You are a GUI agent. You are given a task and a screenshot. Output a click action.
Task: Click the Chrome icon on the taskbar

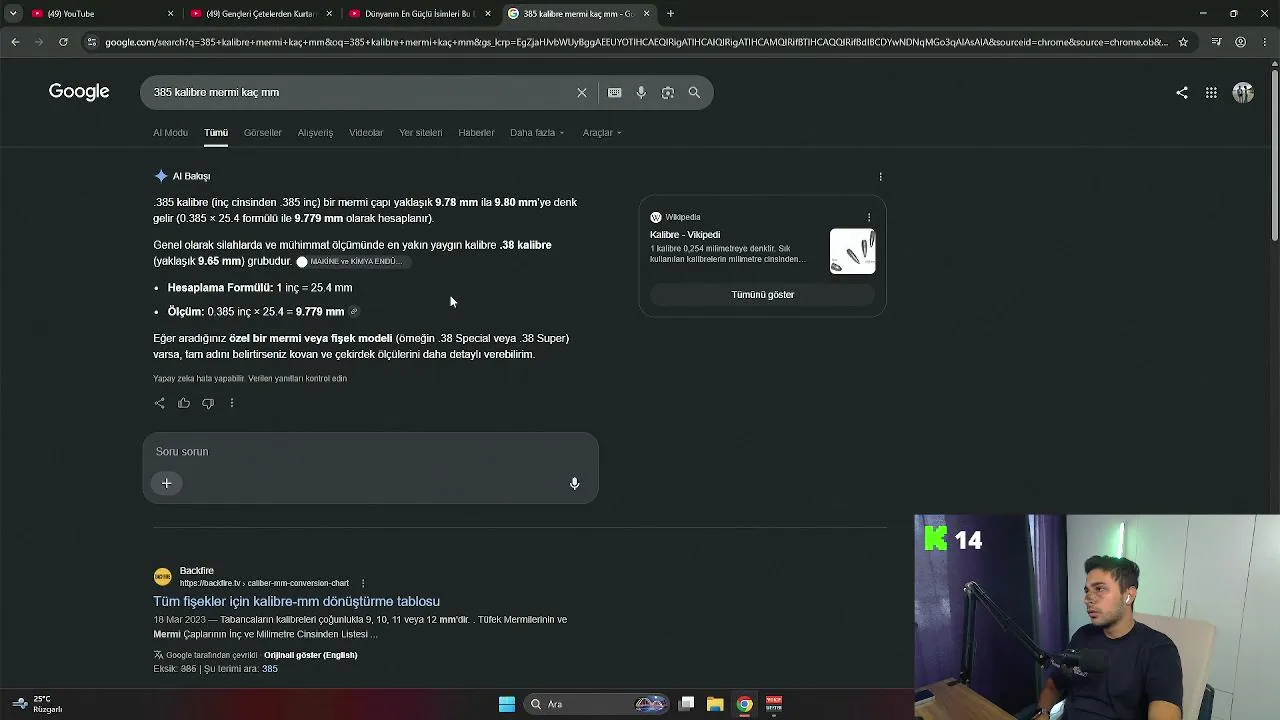744,705
